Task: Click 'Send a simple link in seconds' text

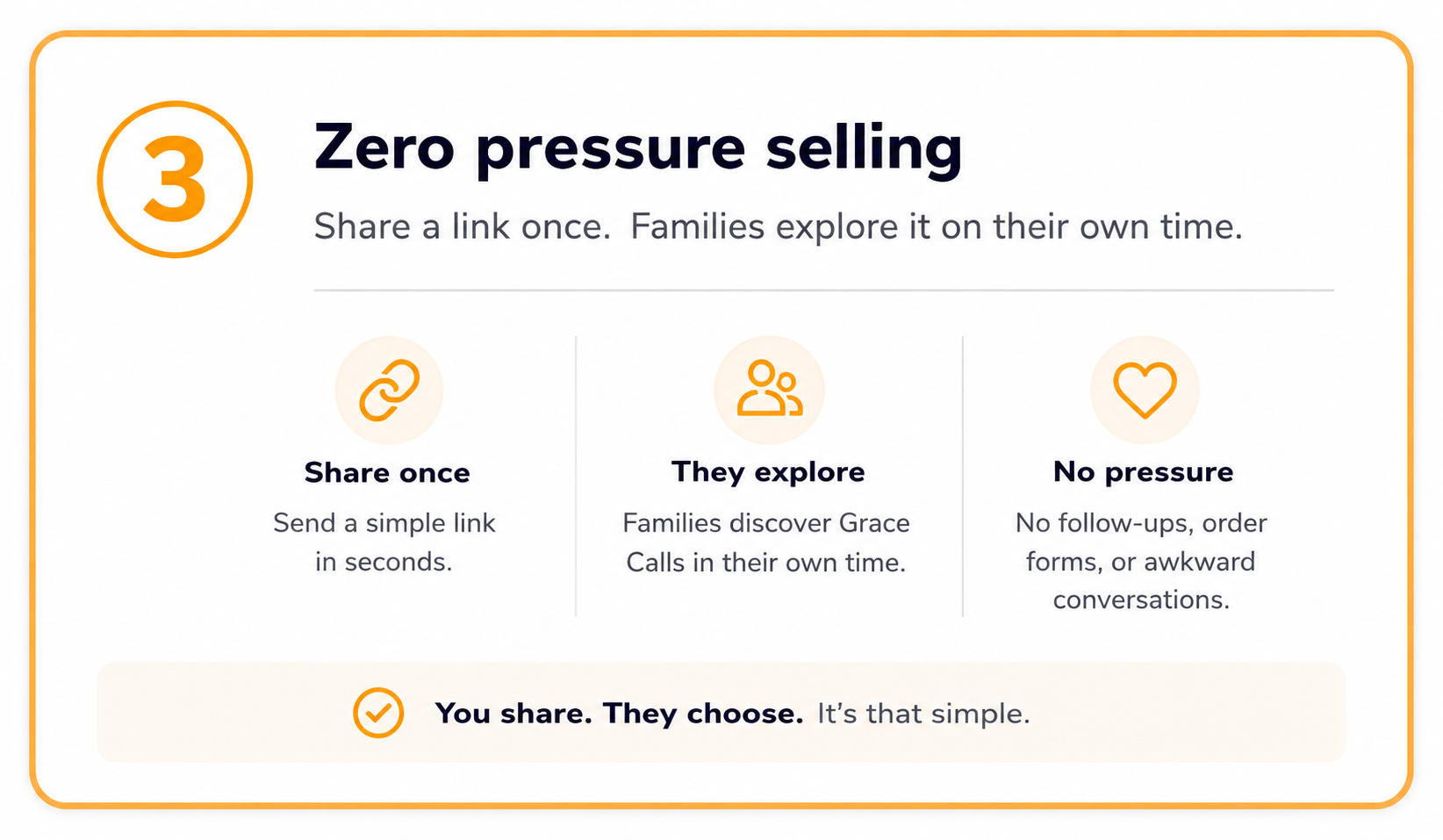Action: 384,542
